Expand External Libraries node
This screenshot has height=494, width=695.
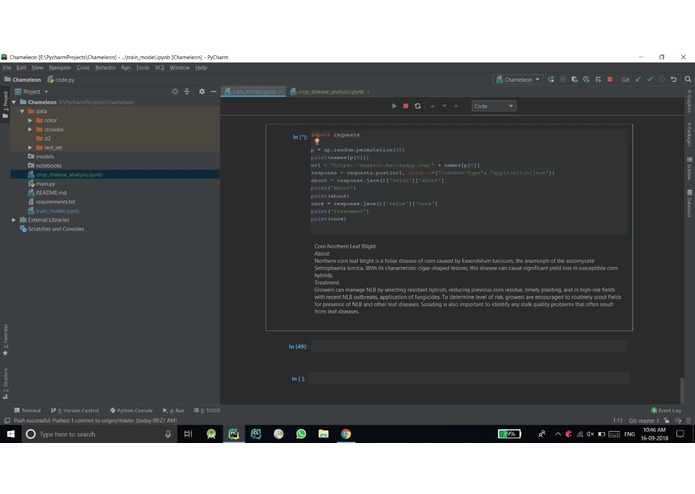[14, 220]
